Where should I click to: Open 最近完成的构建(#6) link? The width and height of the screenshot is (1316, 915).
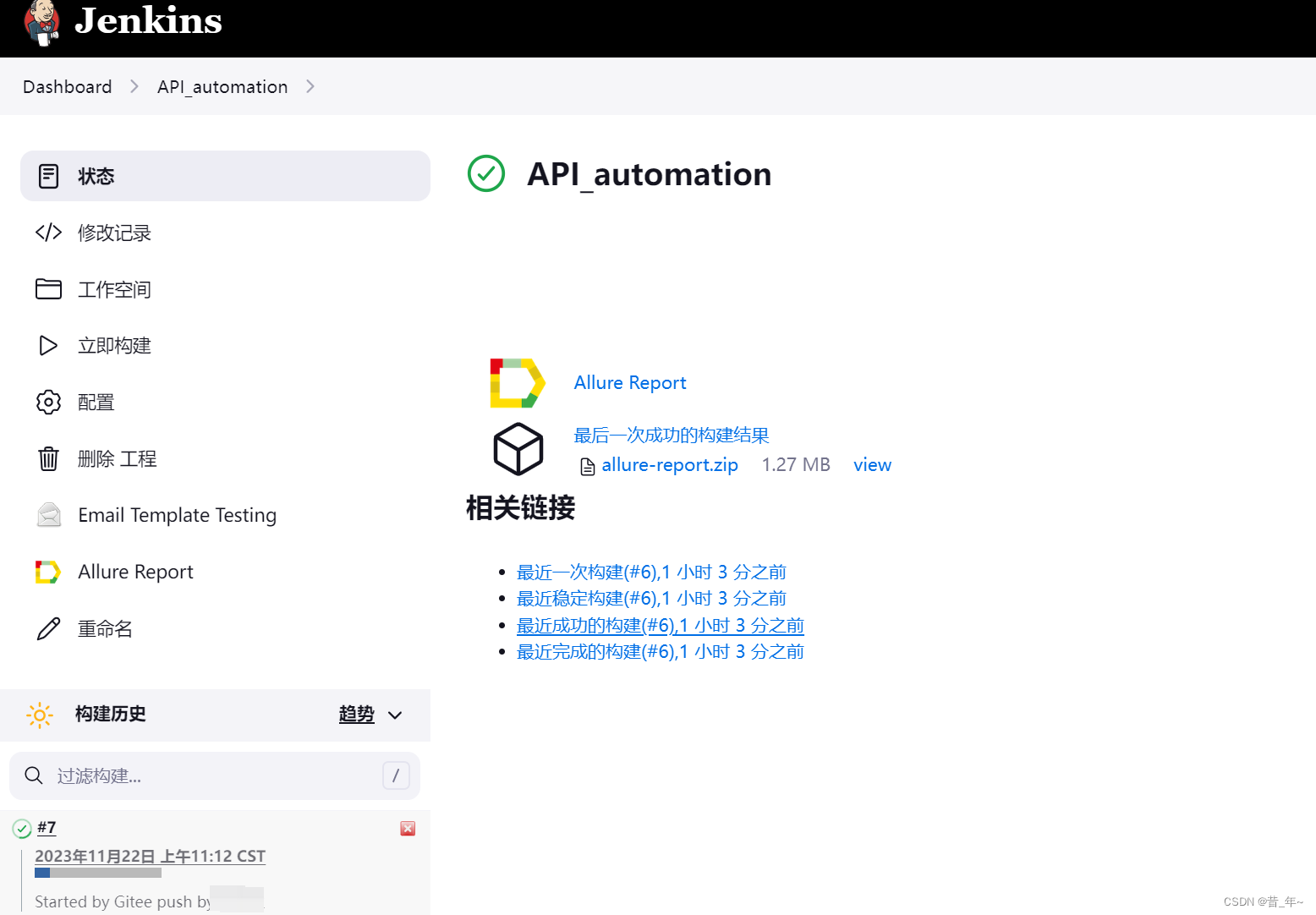pos(661,652)
